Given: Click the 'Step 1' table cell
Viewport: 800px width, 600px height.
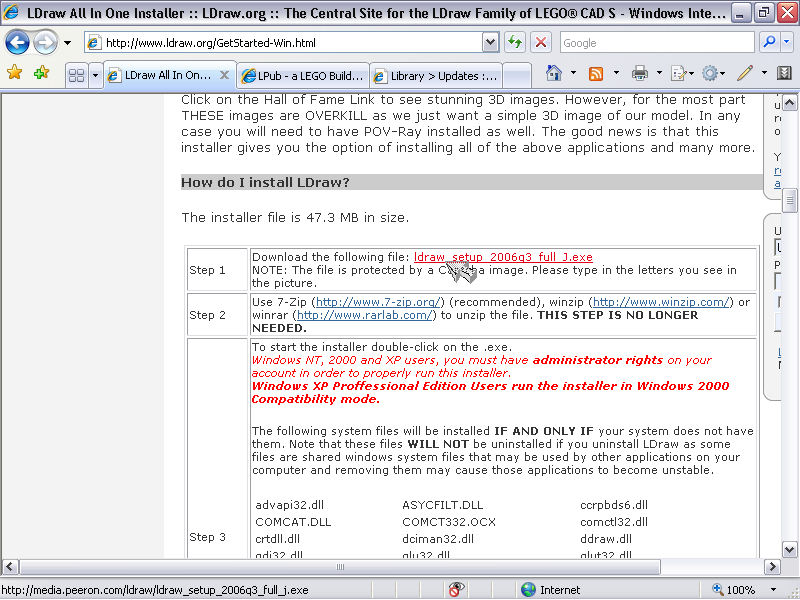Looking at the screenshot, I should click(217, 270).
